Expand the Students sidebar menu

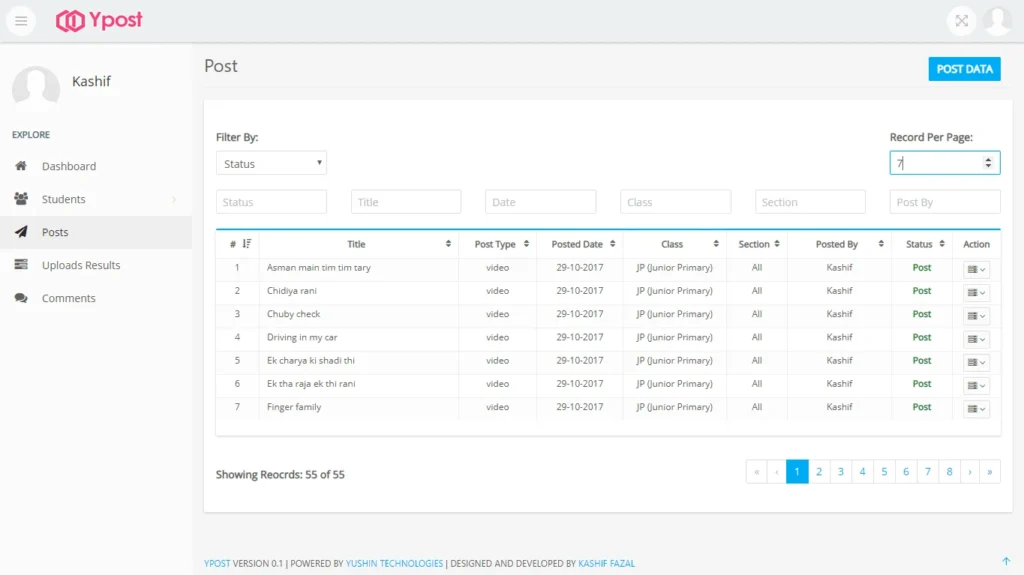(95, 199)
